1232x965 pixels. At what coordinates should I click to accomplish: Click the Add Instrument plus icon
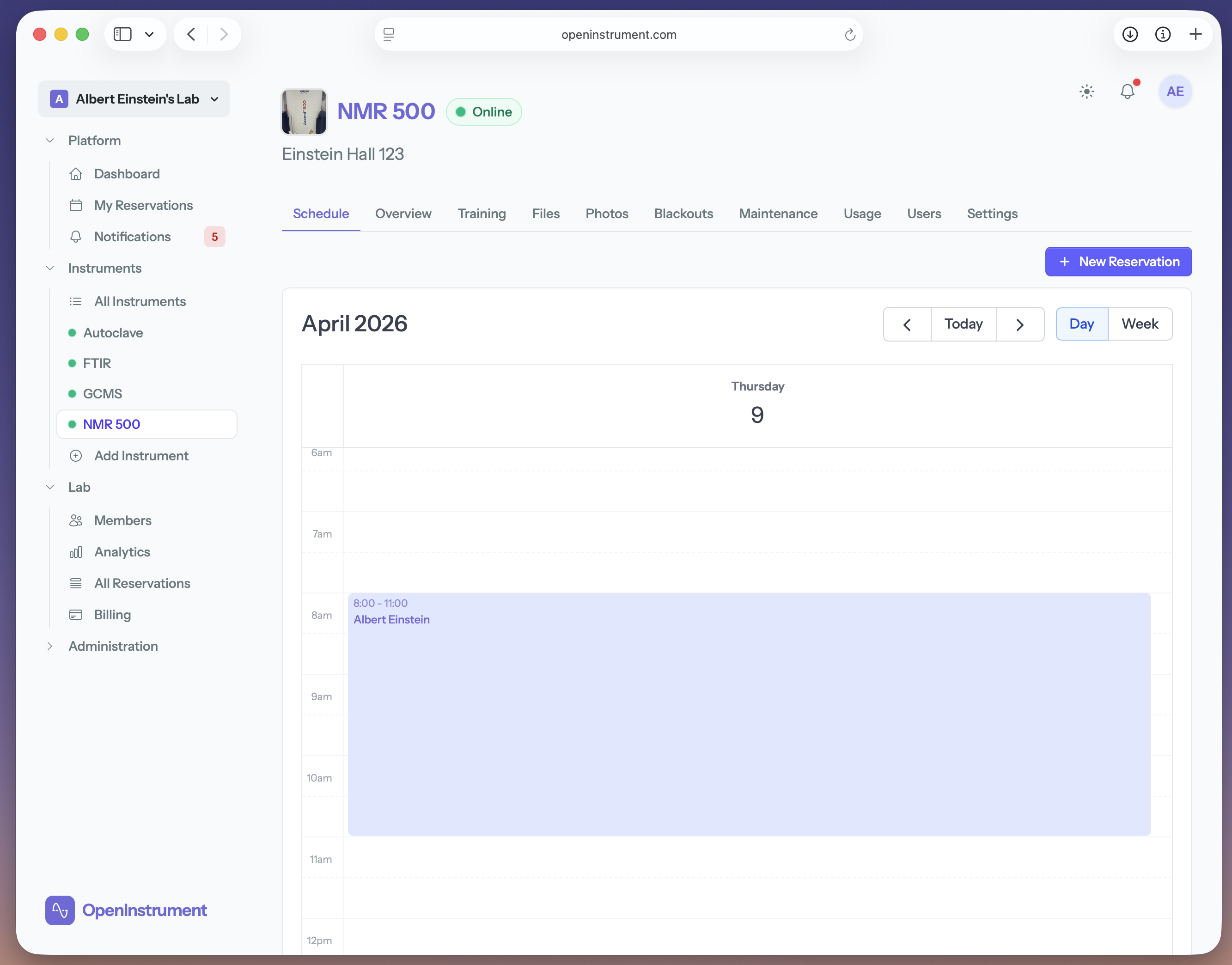point(76,455)
